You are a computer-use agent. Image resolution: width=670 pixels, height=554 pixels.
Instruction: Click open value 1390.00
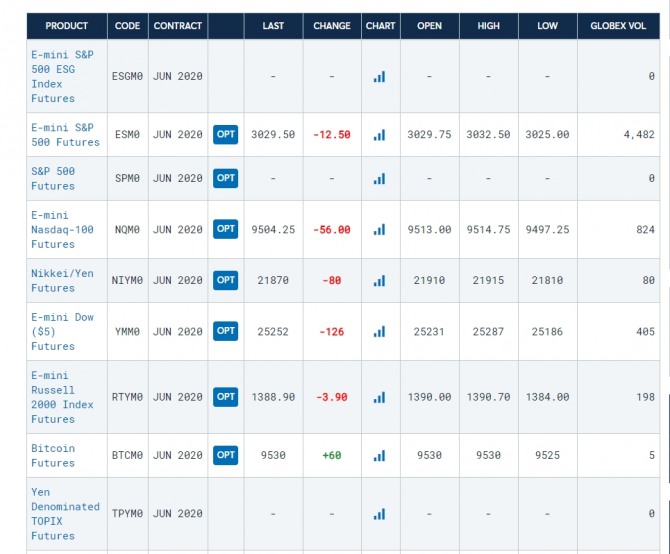pyautogui.click(x=429, y=397)
